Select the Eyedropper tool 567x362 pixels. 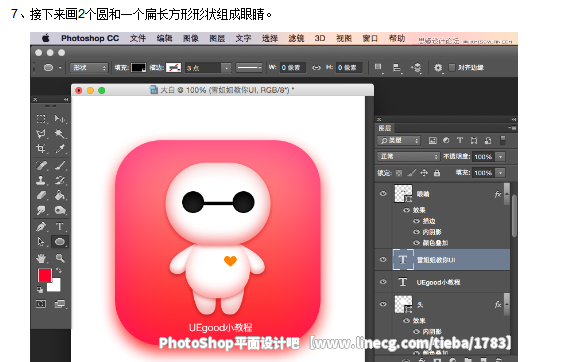(x=60, y=148)
